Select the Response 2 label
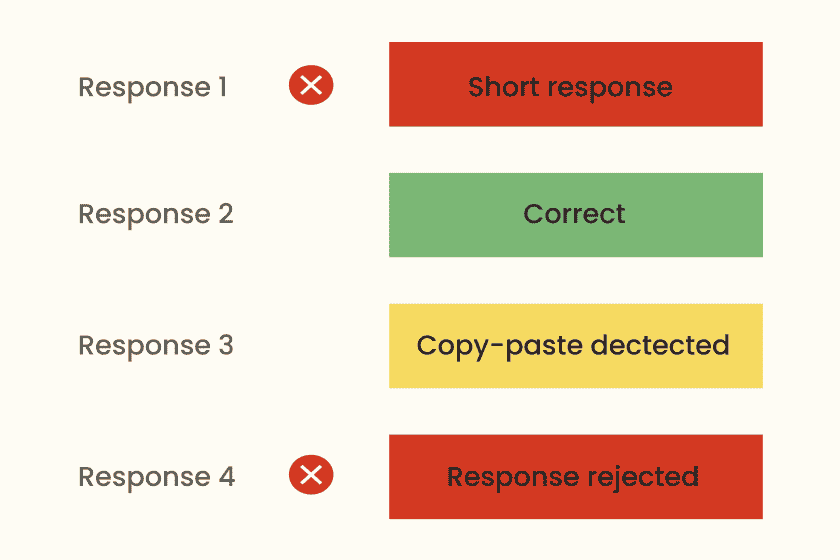 click(156, 215)
